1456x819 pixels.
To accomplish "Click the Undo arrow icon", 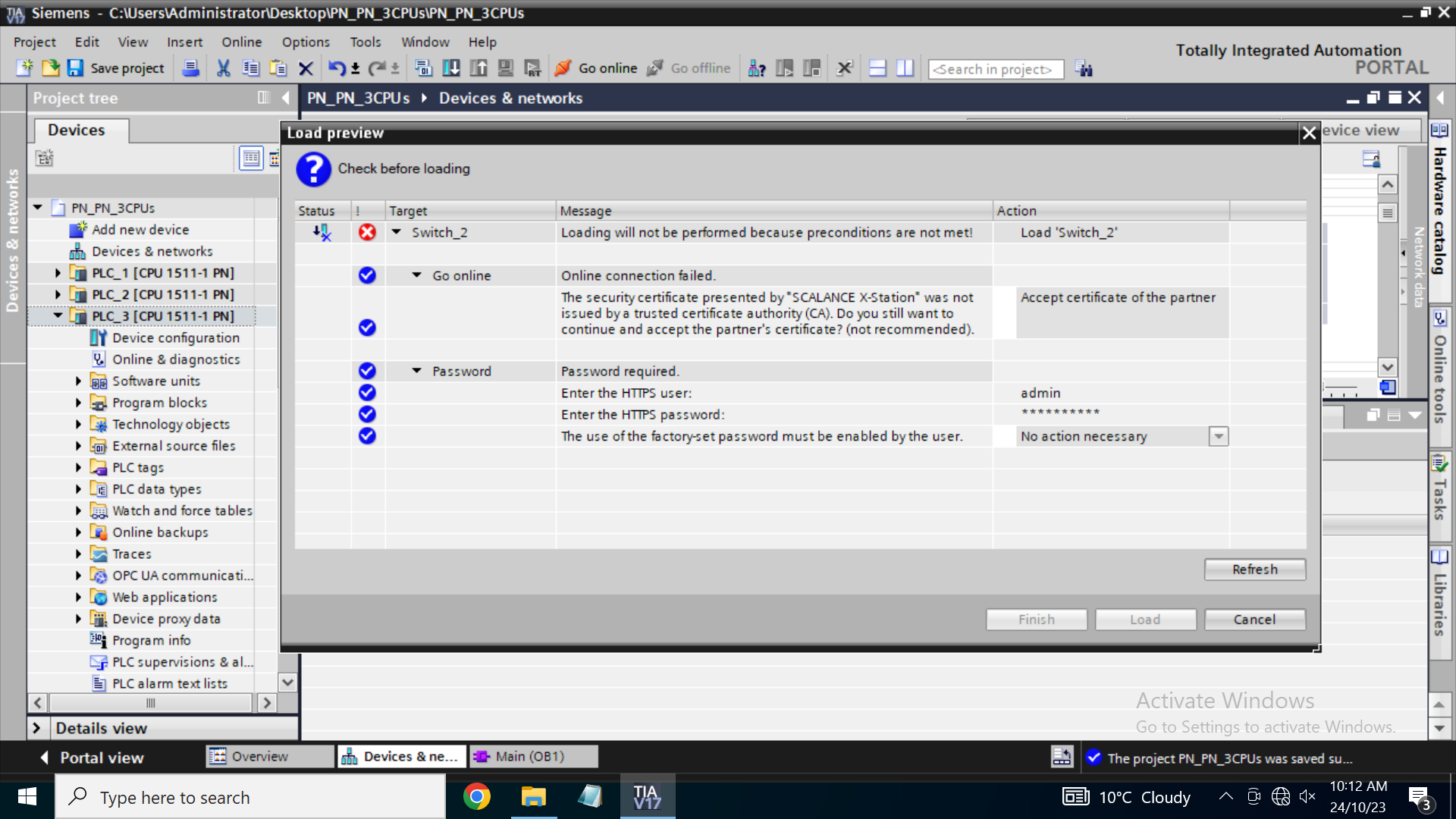I will click(336, 68).
